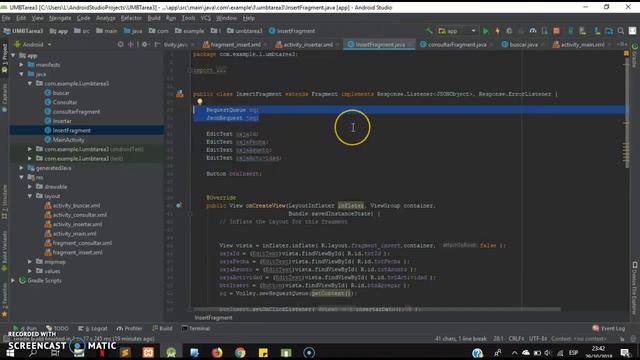Expand the mipmap folder
640x360 pixels.
pyautogui.click(x=30, y=262)
